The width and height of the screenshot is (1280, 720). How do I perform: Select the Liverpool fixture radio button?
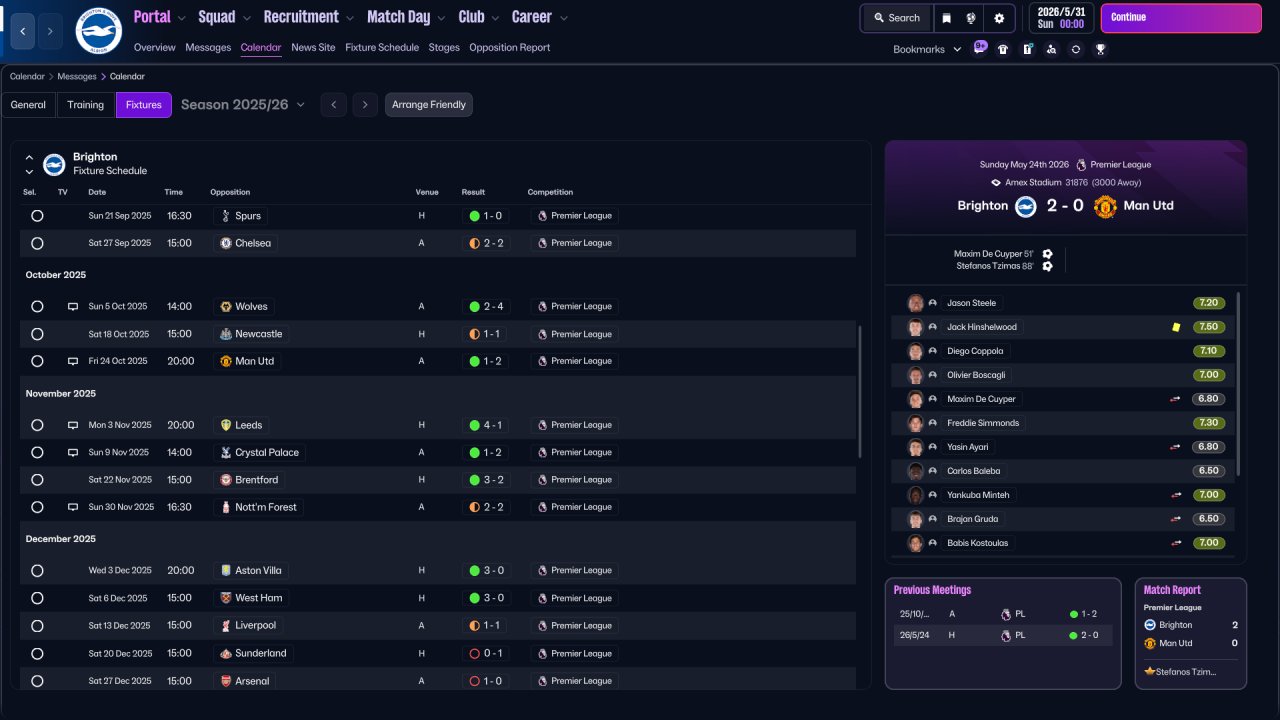pos(37,626)
